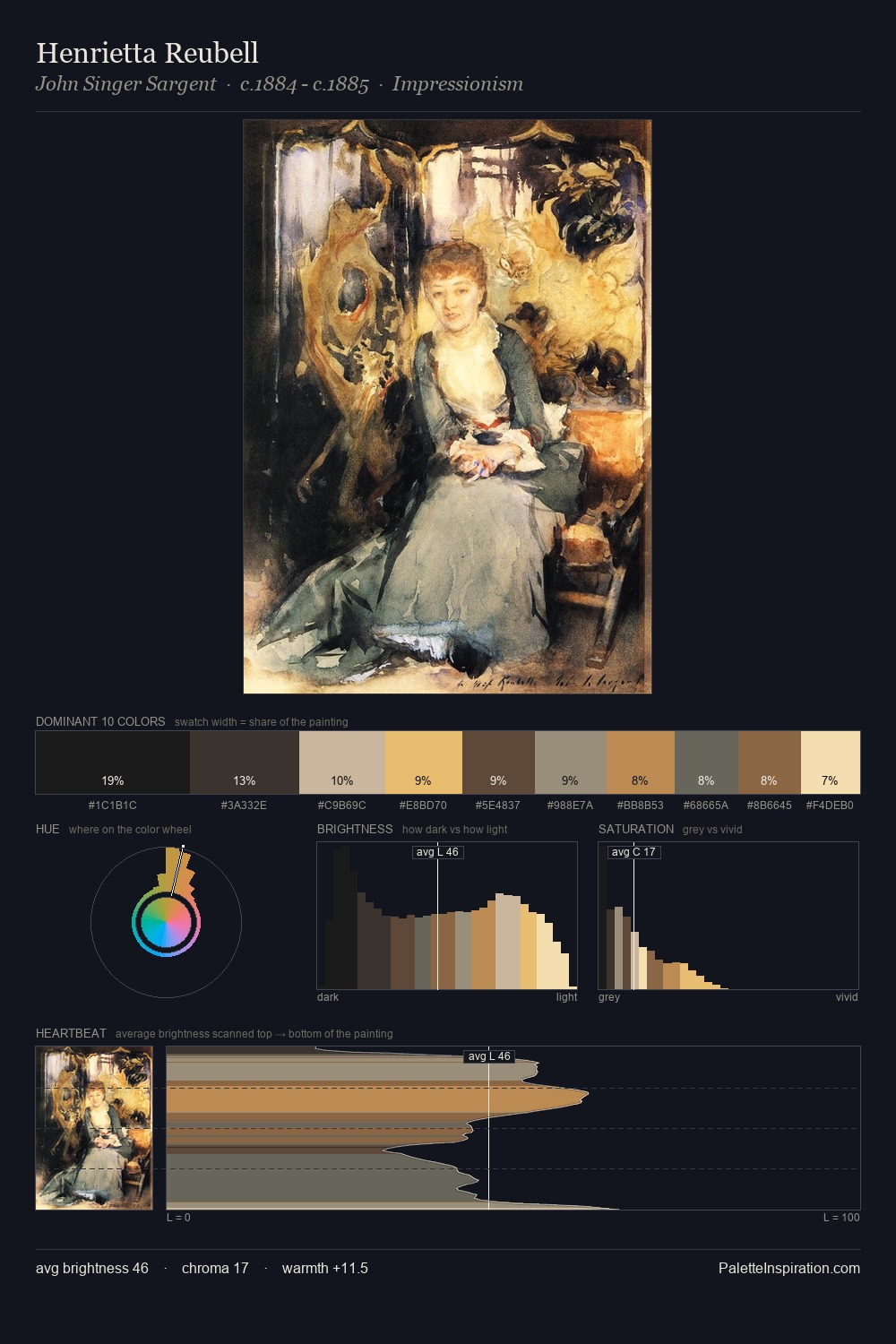This screenshot has width=896, height=1344.
Task: Click the avg C 17 saturation label
Action: coord(633,852)
